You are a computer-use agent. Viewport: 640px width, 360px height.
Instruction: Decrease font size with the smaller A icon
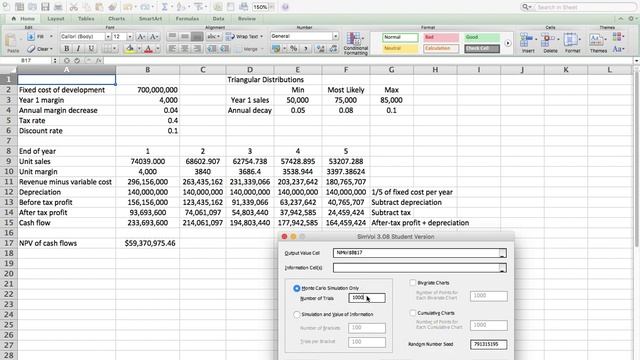click(153, 37)
